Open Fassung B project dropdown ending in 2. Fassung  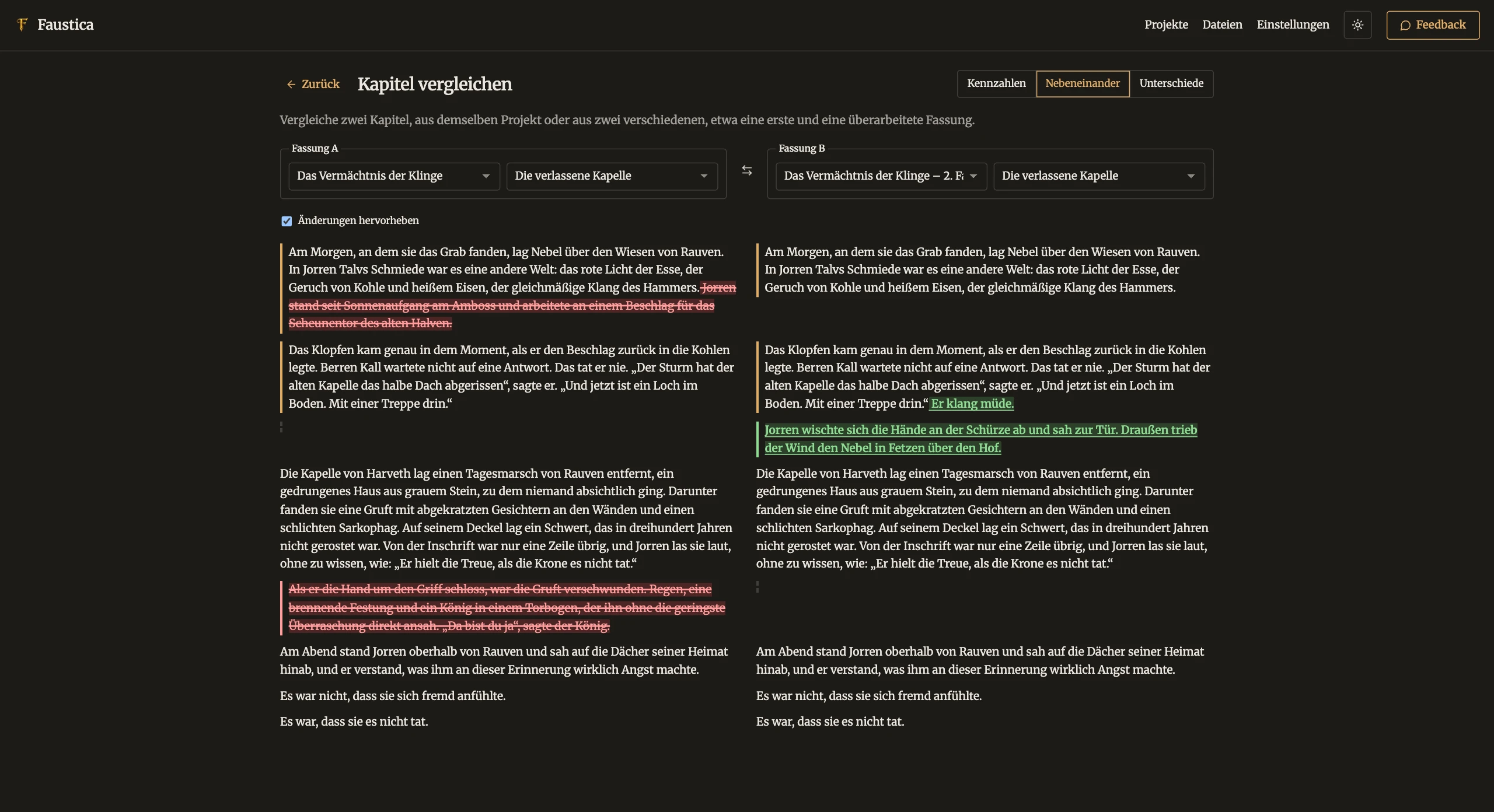[881, 176]
